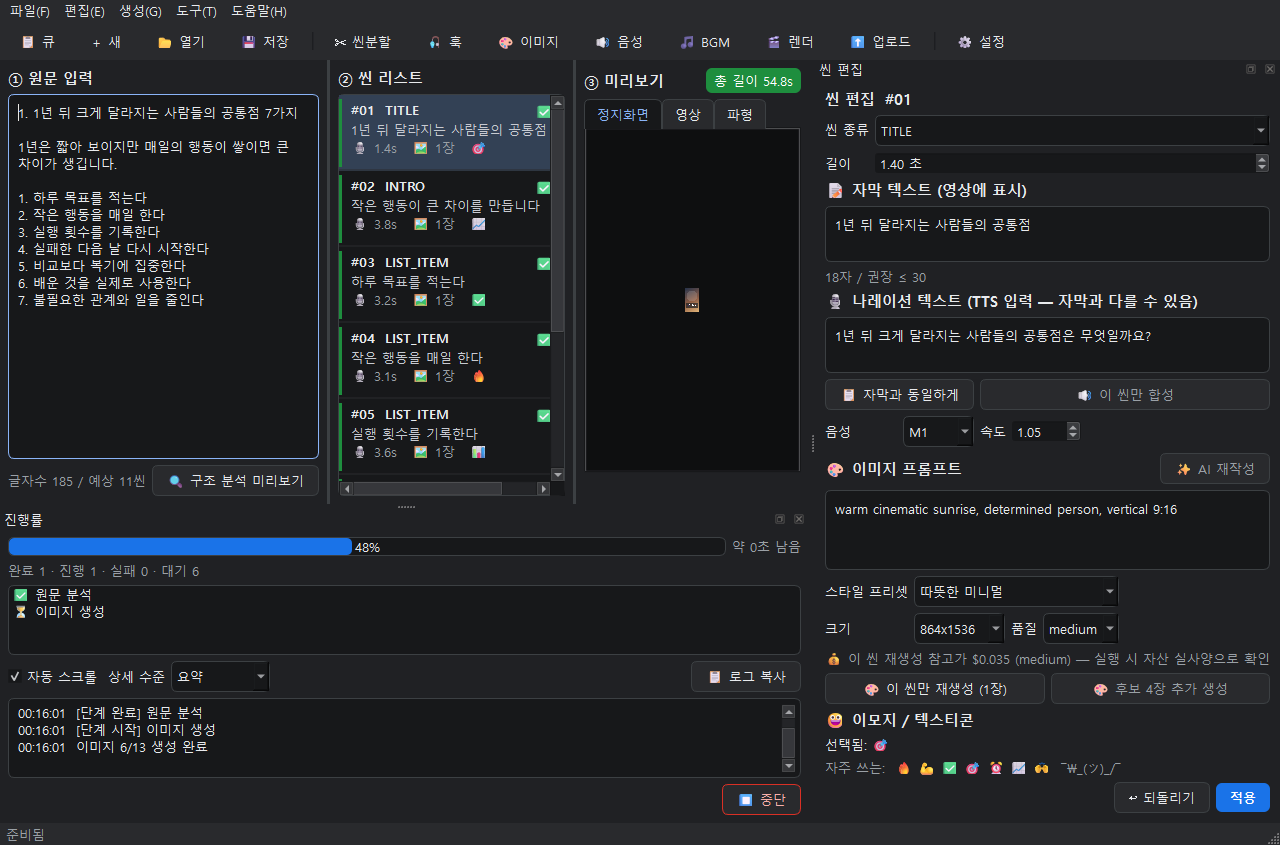Open a file with 열기 toolbar button

pyautogui.click(x=181, y=42)
